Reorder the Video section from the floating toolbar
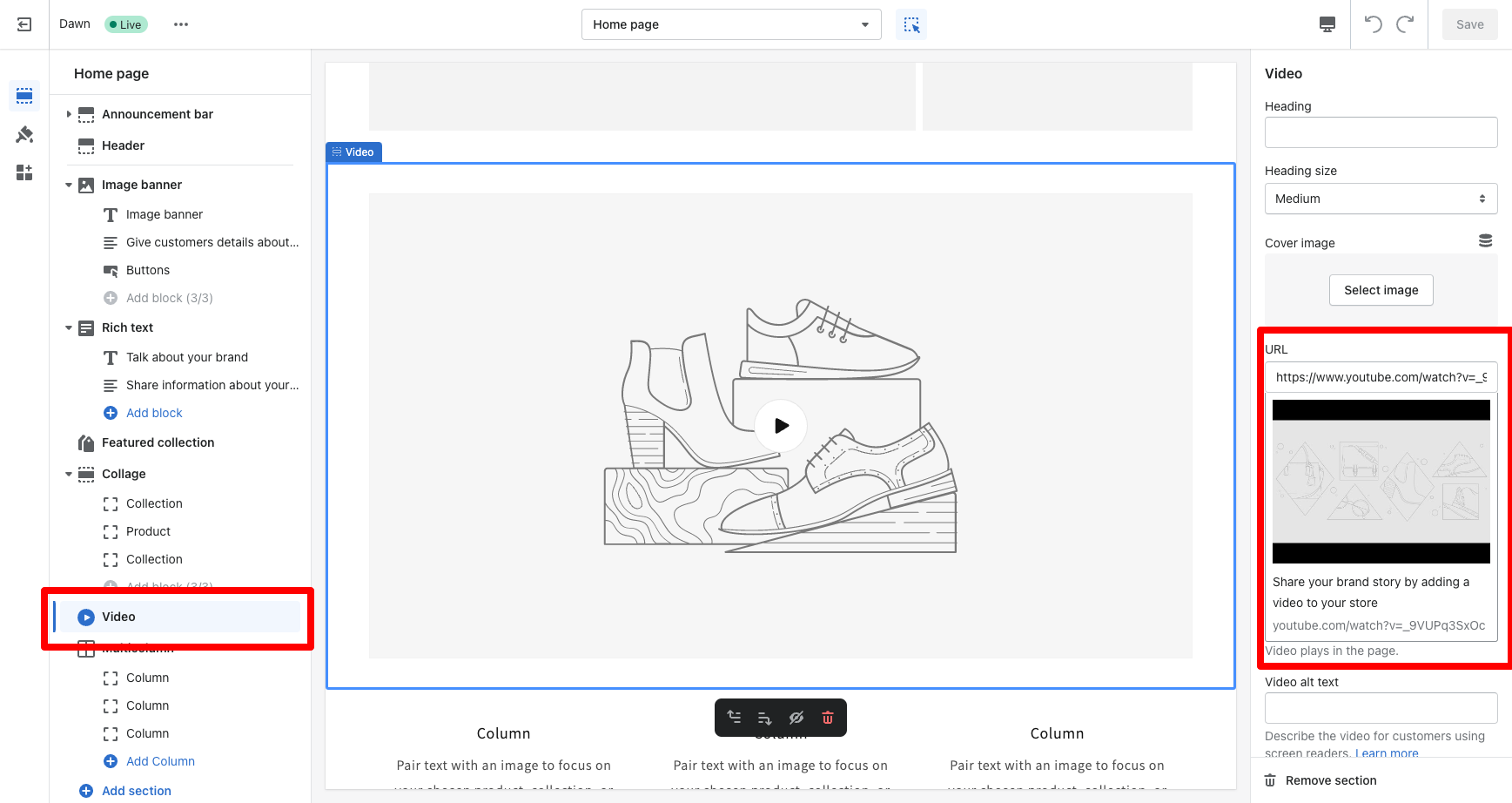This screenshot has height=803, width=1512. [x=734, y=717]
